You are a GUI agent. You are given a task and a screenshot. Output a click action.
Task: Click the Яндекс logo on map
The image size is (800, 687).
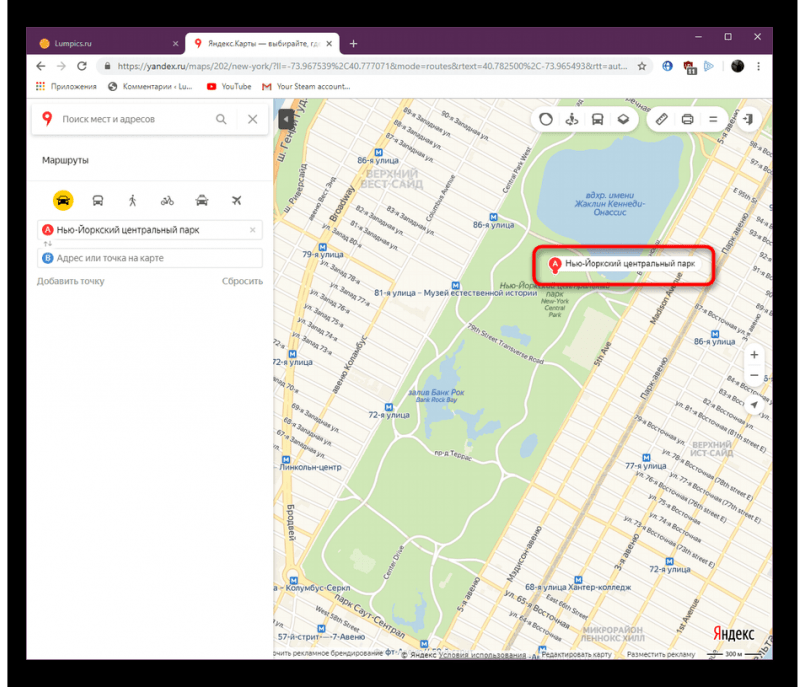734,634
